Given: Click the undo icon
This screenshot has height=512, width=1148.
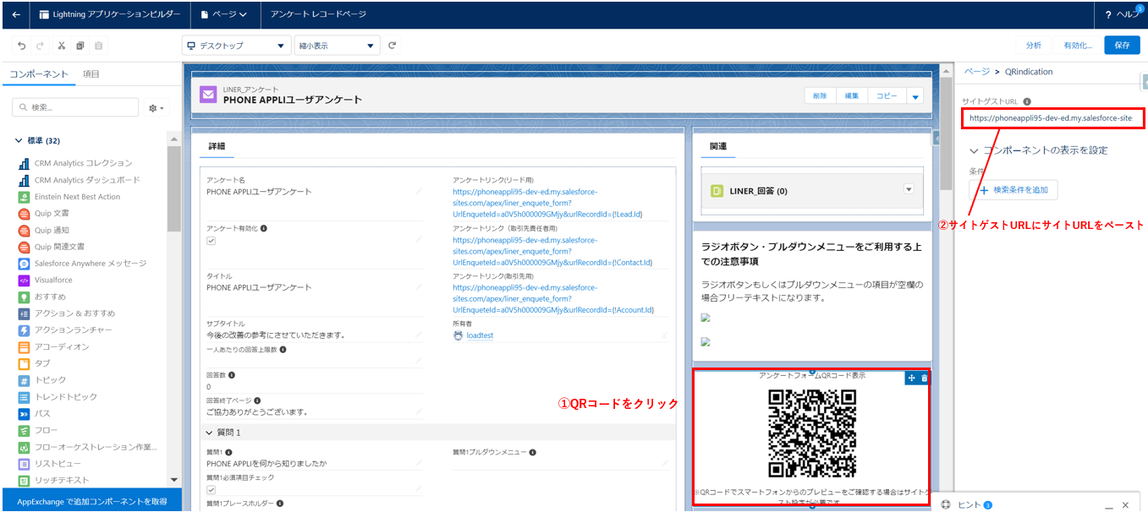Looking at the screenshot, I should coord(21,45).
